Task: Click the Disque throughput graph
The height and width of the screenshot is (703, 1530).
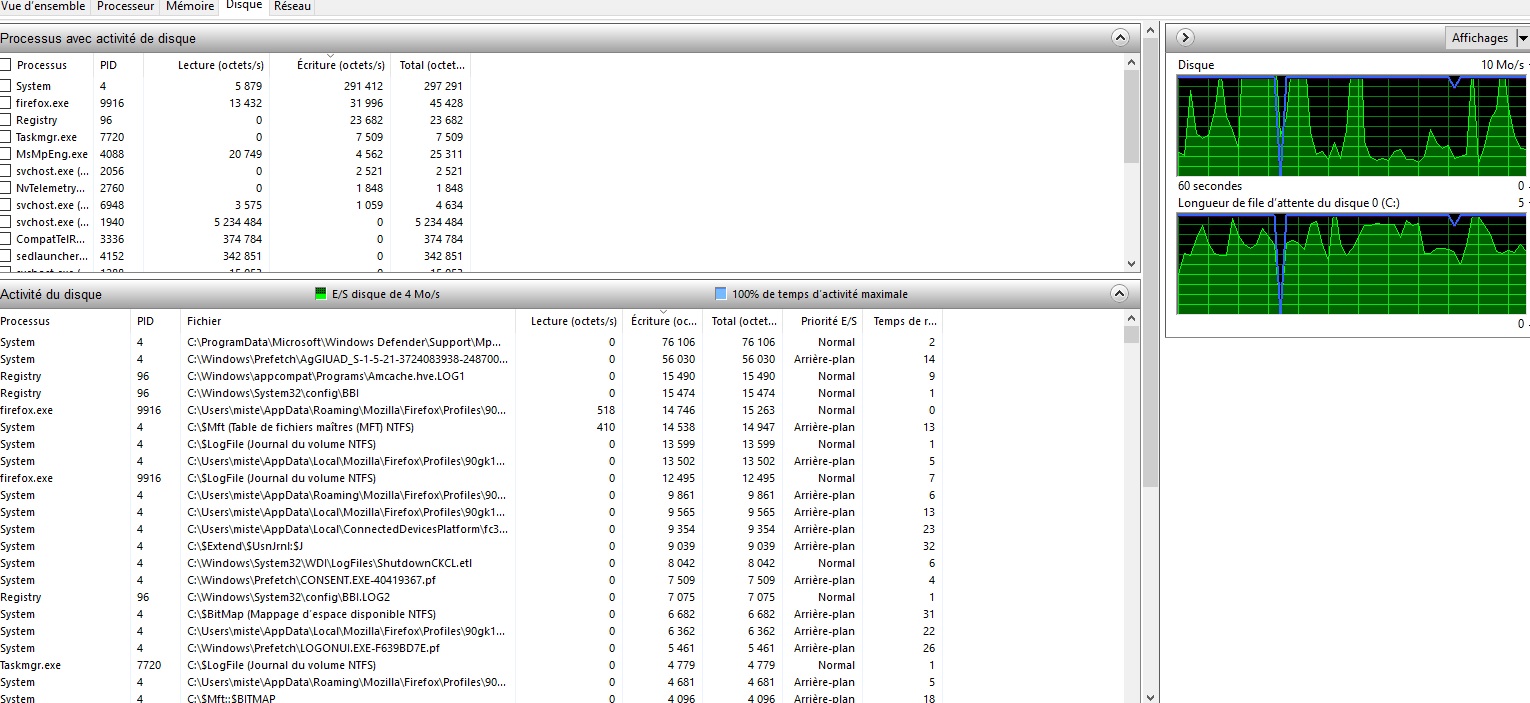Action: pyautogui.click(x=1352, y=126)
